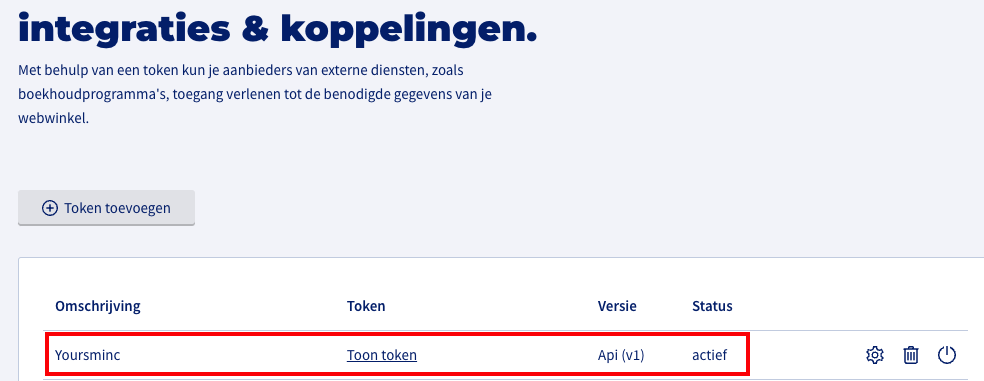Click the Api (v1) version value
This screenshot has height=381, width=984.
(621, 355)
